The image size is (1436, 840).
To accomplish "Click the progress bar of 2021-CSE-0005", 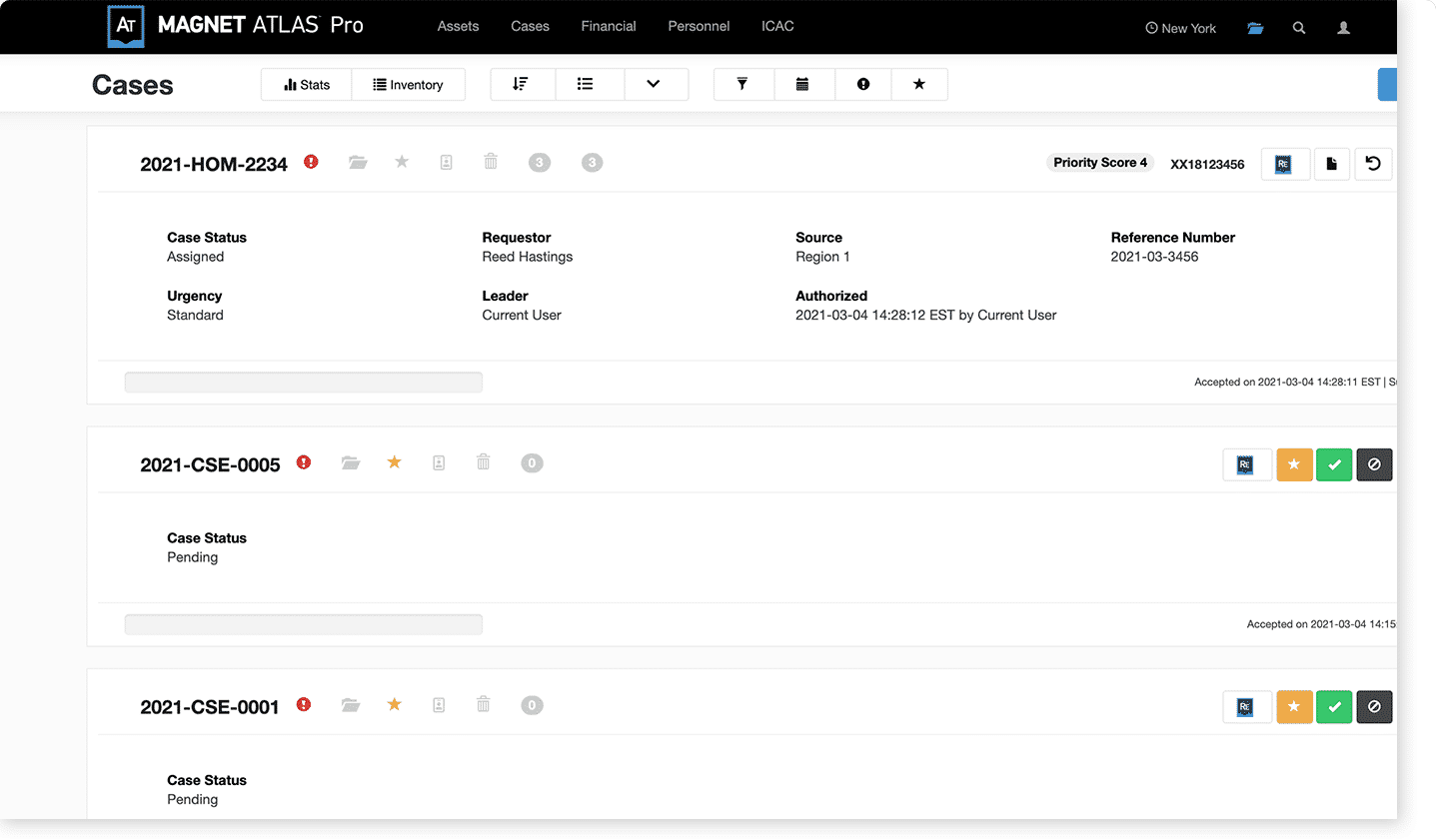I will point(304,624).
